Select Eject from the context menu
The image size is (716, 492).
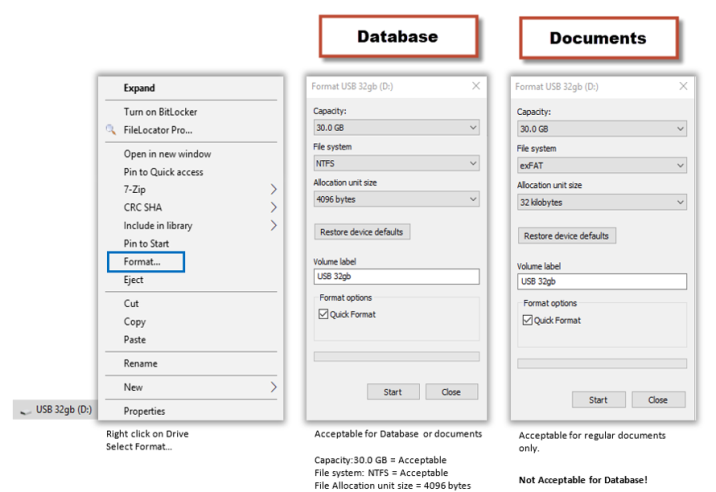click(x=134, y=280)
